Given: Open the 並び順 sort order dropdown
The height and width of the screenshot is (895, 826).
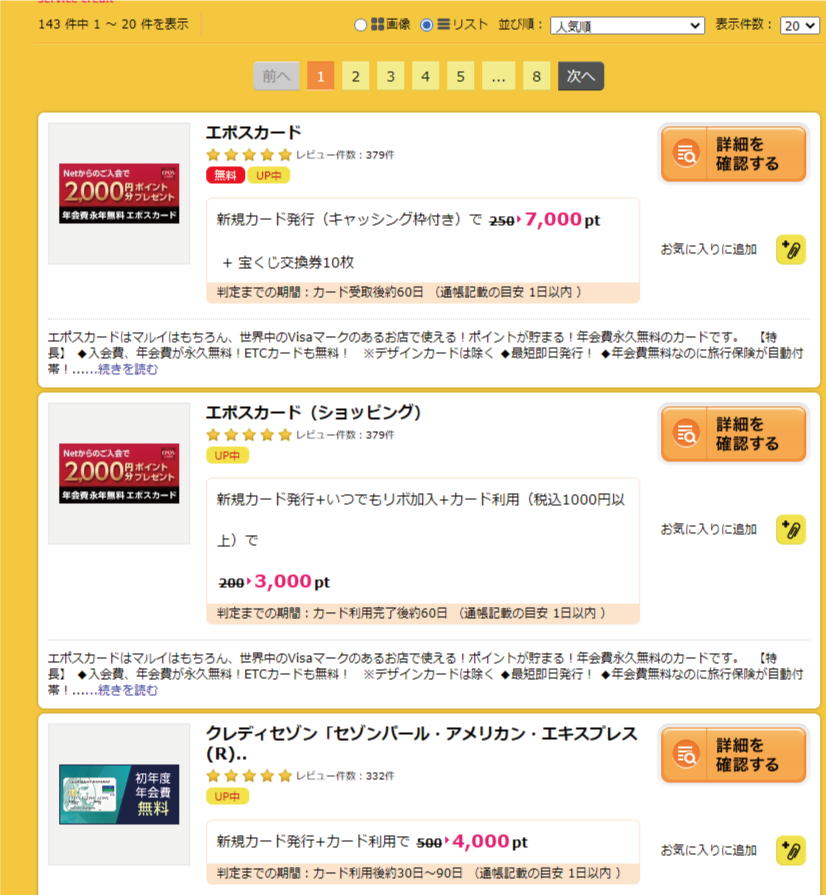Looking at the screenshot, I should tap(627, 26).
